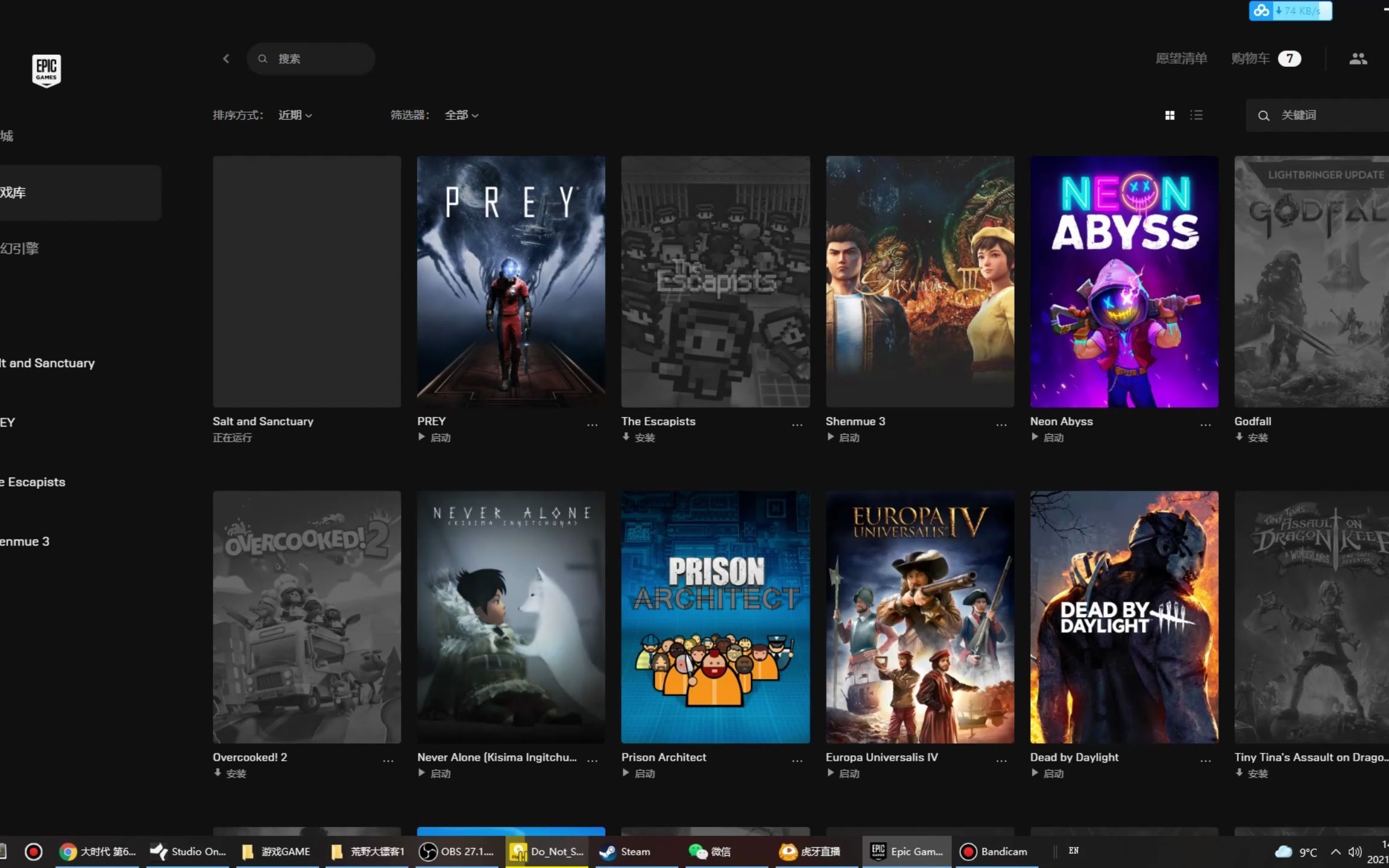This screenshot has width=1389, height=868.
Task: Click the network speed overlay widget
Action: coord(1290,11)
